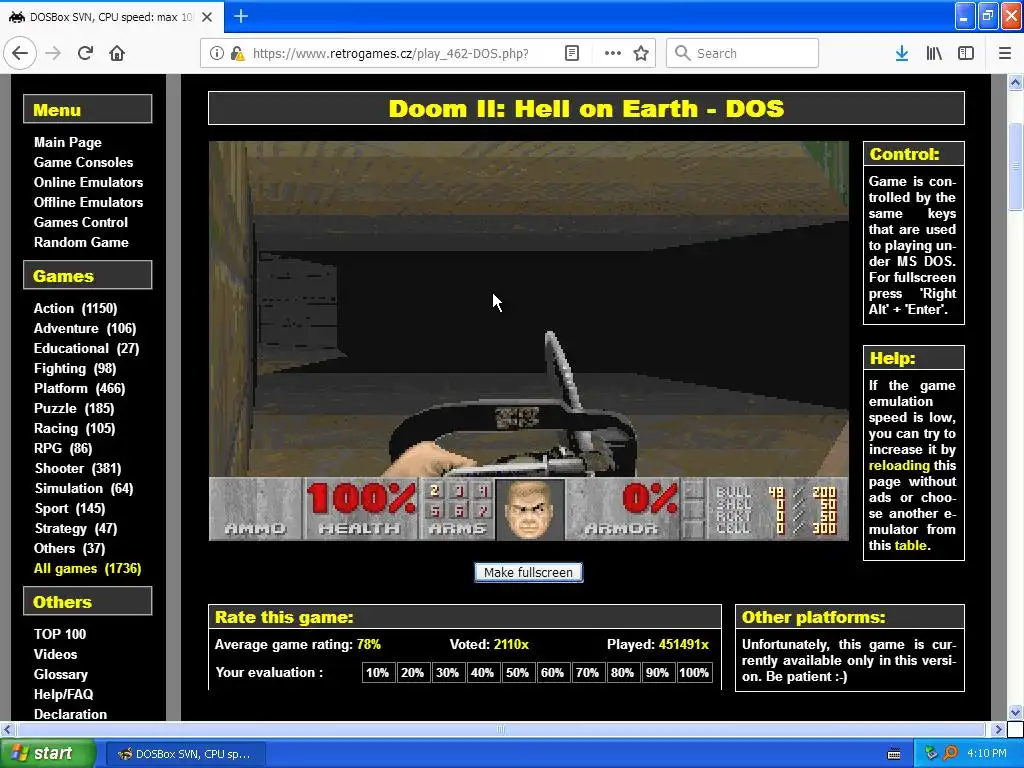The width and height of the screenshot is (1024, 768).
Task: Click the browser Back arrow
Action: tap(20, 53)
